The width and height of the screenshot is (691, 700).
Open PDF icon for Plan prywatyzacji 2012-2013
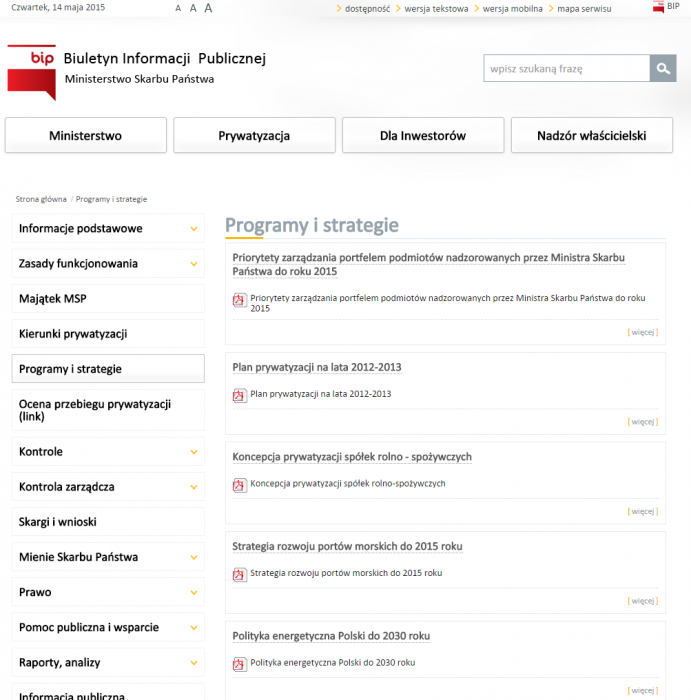click(x=240, y=395)
